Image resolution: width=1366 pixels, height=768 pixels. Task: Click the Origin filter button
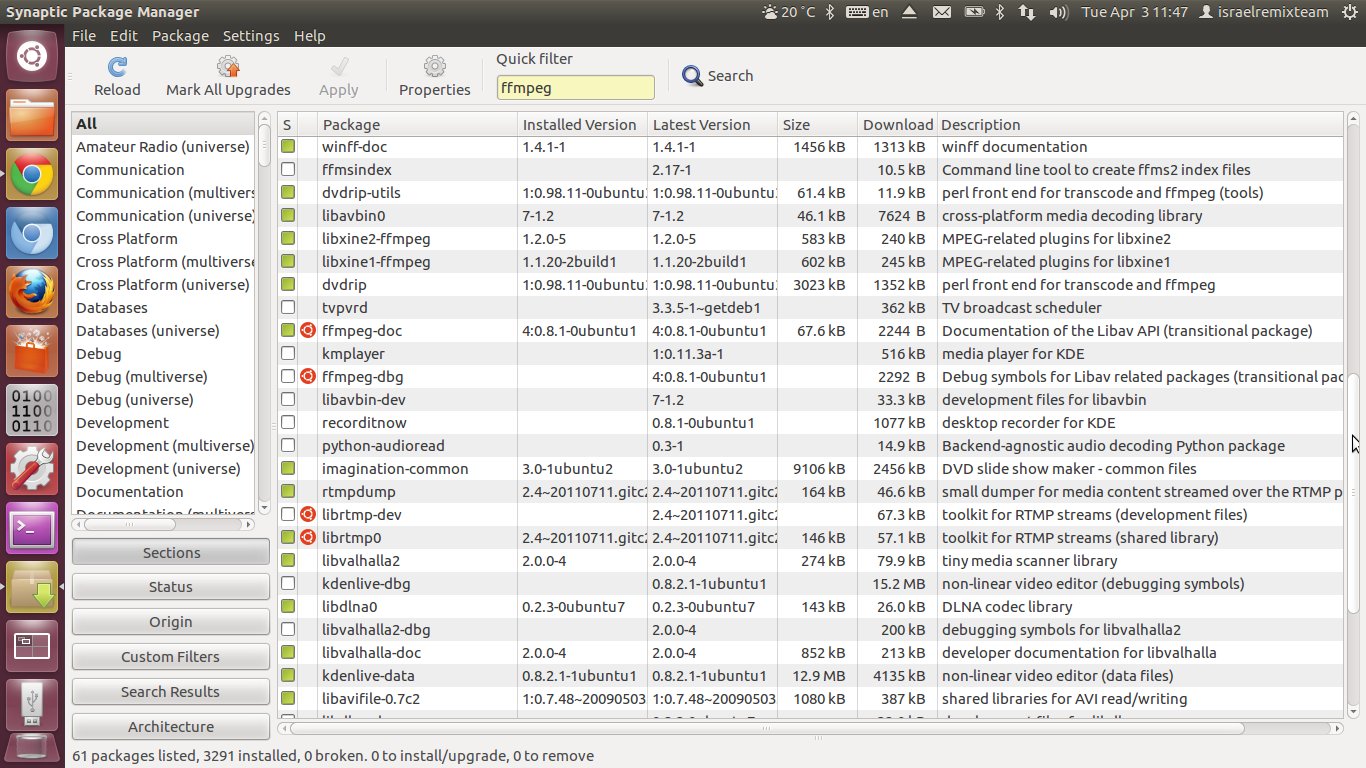(171, 622)
